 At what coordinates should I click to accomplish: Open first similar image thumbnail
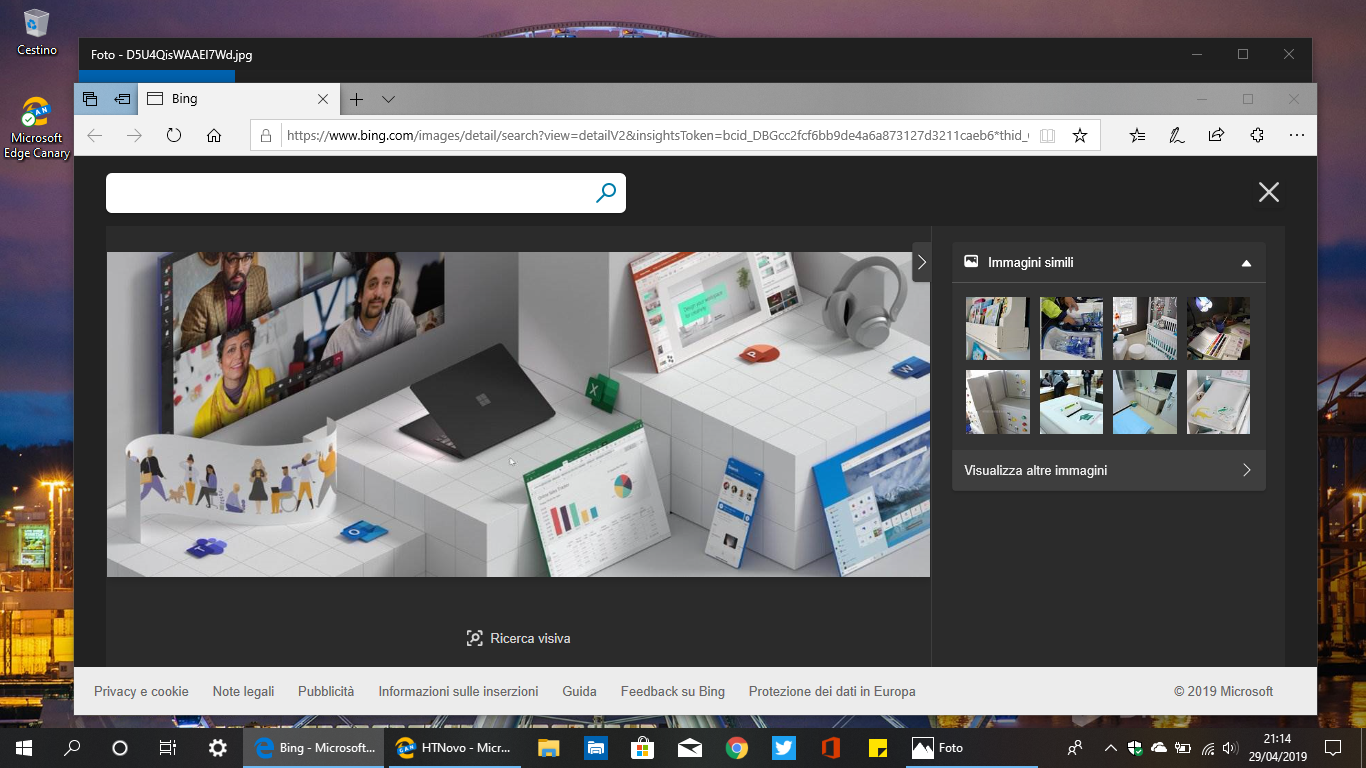[x=997, y=328]
